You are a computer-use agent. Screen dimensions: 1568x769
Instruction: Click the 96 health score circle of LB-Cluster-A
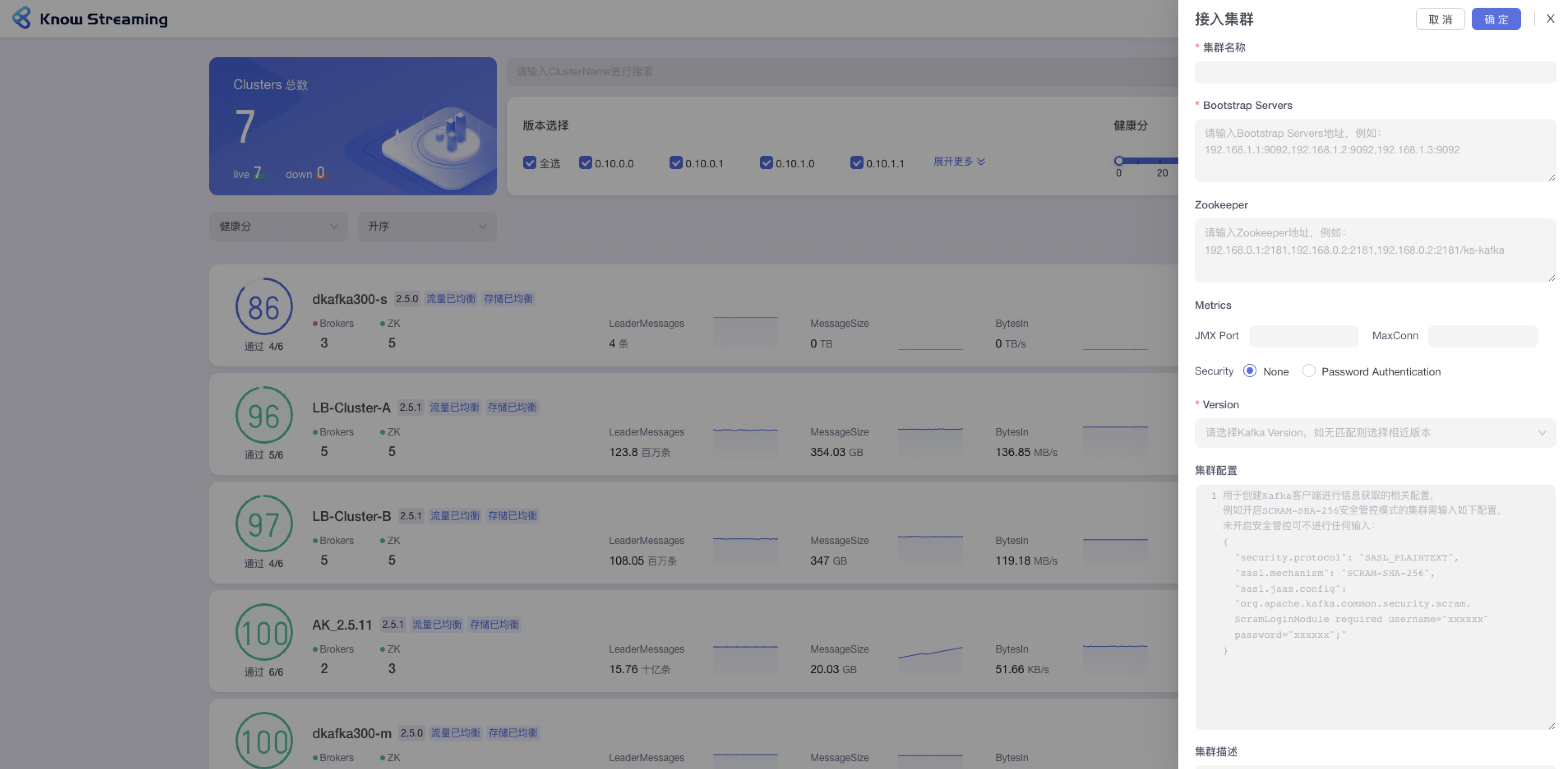click(263, 416)
